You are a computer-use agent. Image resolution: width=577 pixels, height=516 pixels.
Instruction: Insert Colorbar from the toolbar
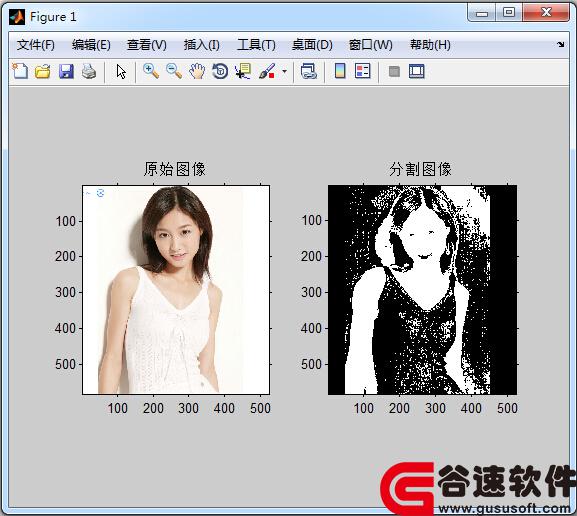click(340, 71)
